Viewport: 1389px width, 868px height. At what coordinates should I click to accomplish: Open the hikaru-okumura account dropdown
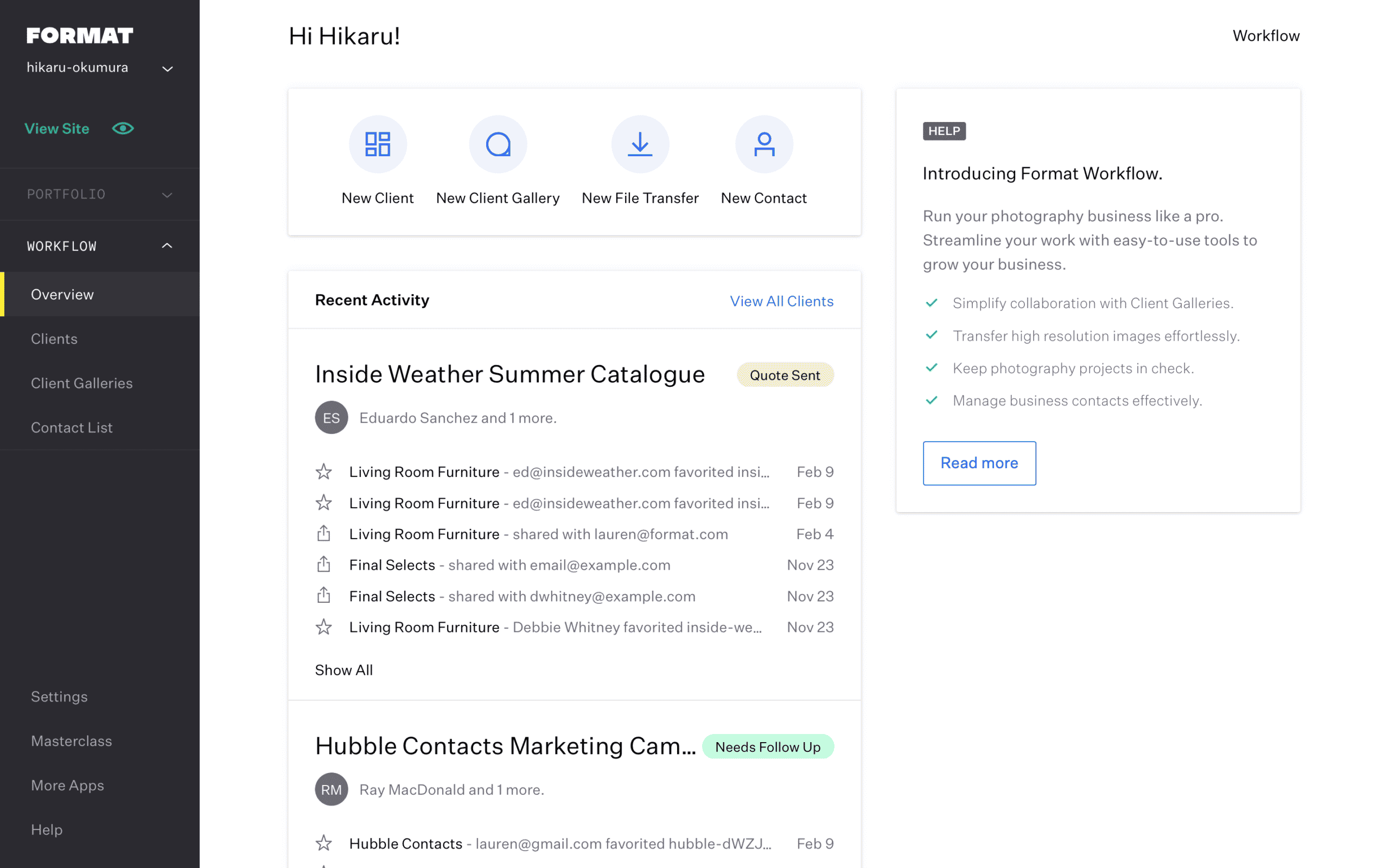[x=167, y=69]
